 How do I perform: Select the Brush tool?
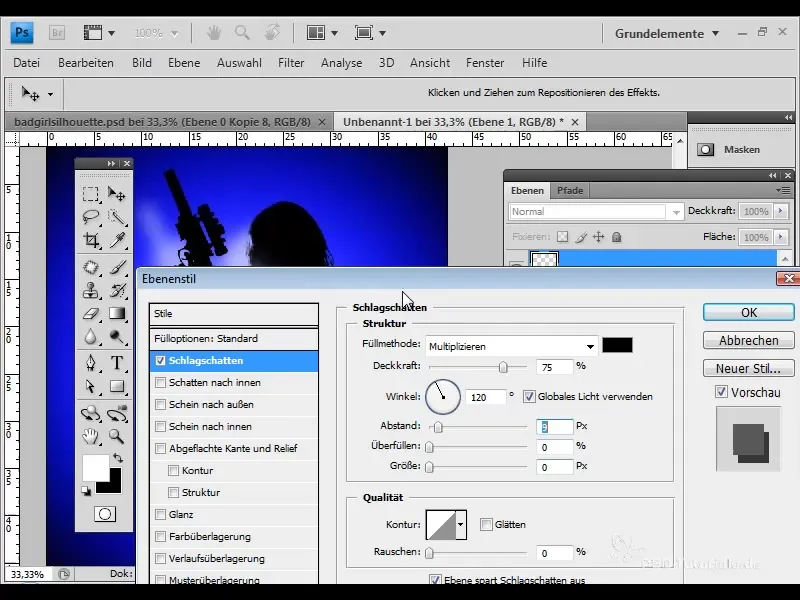pos(117,267)
